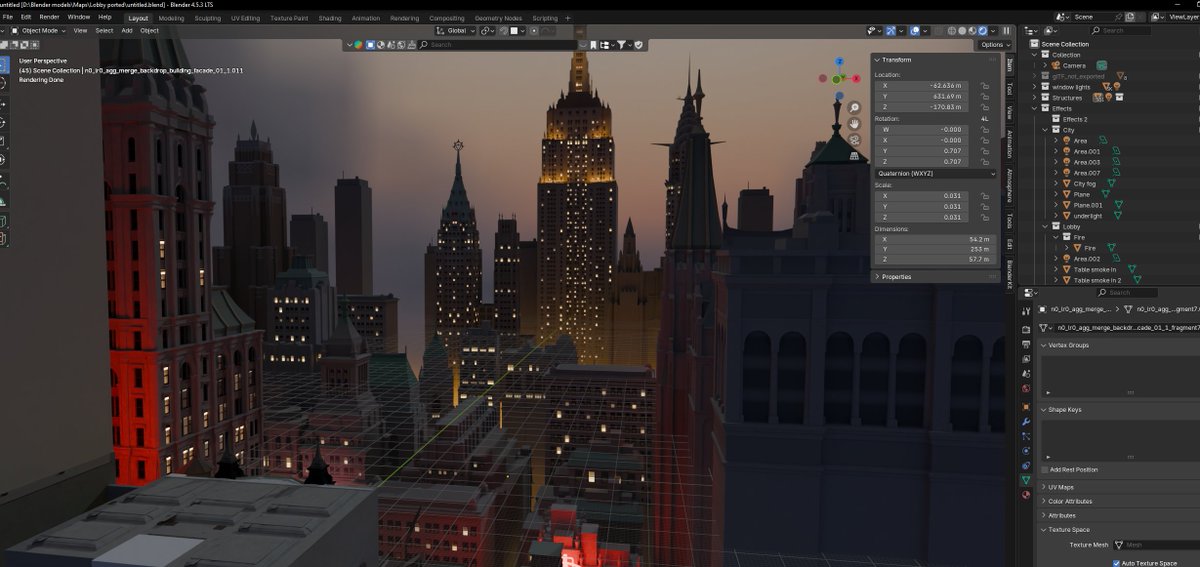Open the Render properties tab icon
1200x567 pixels.
tap(1026, 329)
